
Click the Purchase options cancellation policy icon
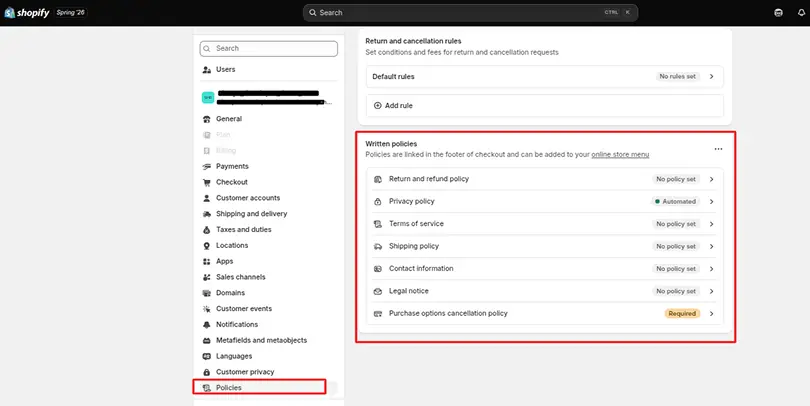click(378, 314)
